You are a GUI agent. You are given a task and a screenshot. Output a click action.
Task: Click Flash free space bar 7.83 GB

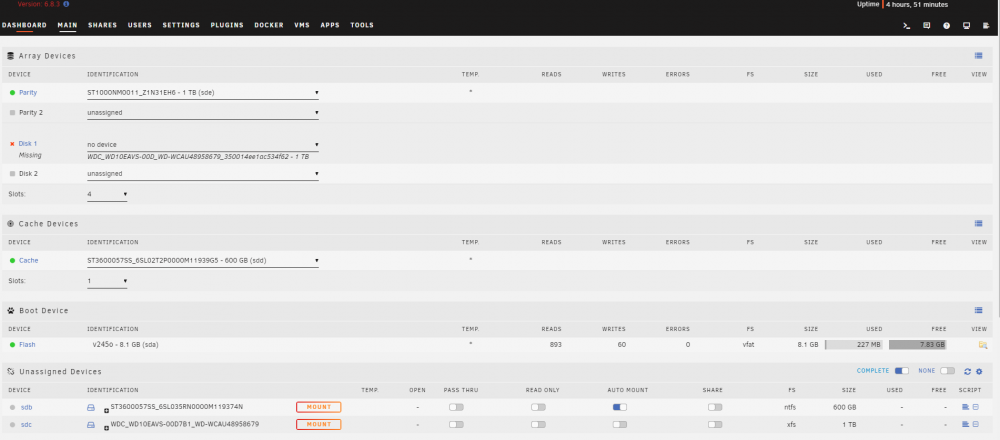[918, 345]
